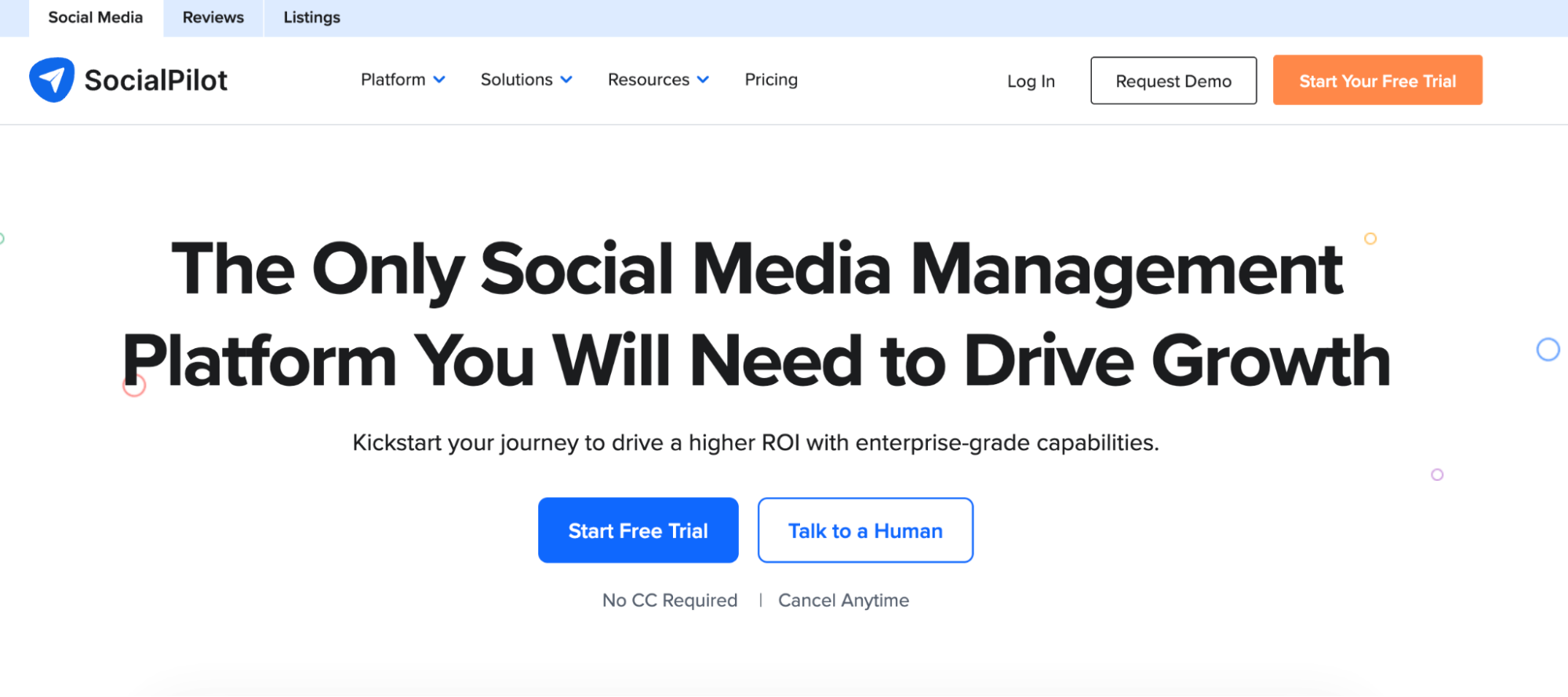Open the Reviews tab

[x=213, y=18]
